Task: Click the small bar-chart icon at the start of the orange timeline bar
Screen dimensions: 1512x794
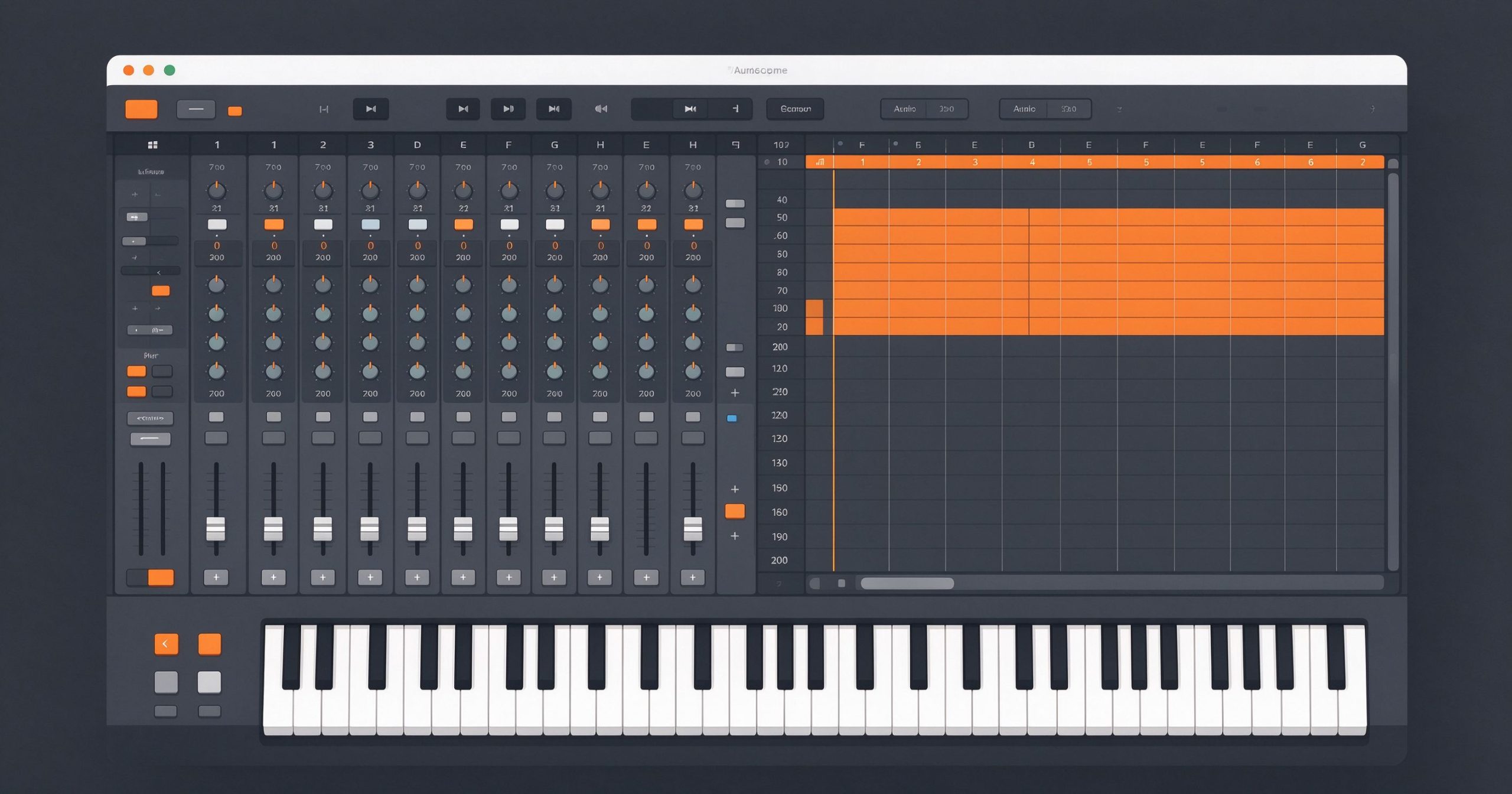Action: point(820,162)
